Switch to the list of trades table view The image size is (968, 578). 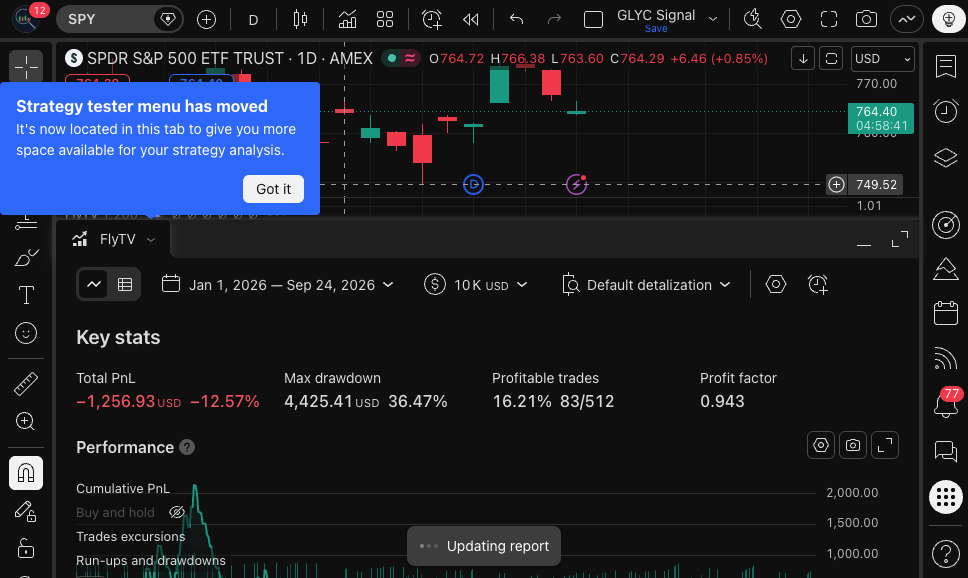[x=125, y=285]
